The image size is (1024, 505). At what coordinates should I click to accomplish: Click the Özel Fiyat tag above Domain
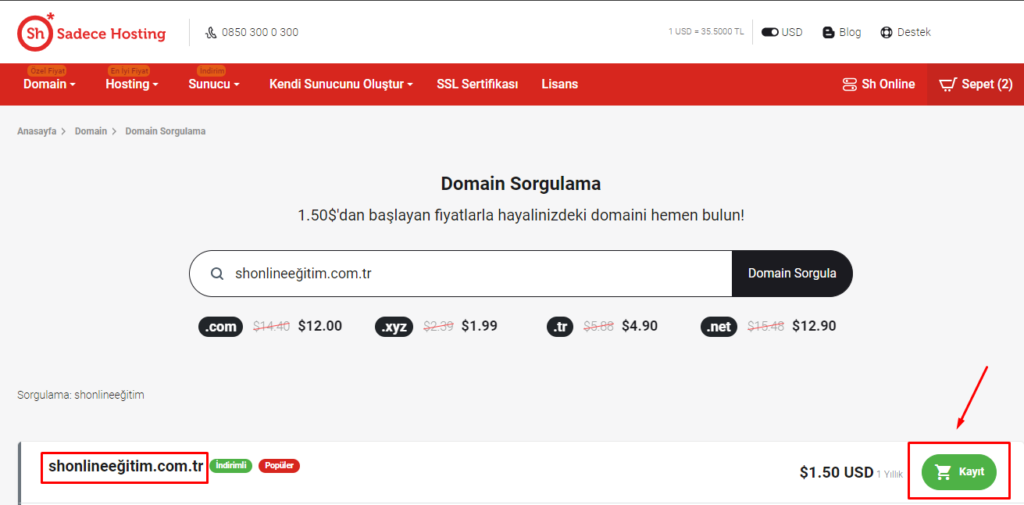pyautogui.click(x=47, y=71)
